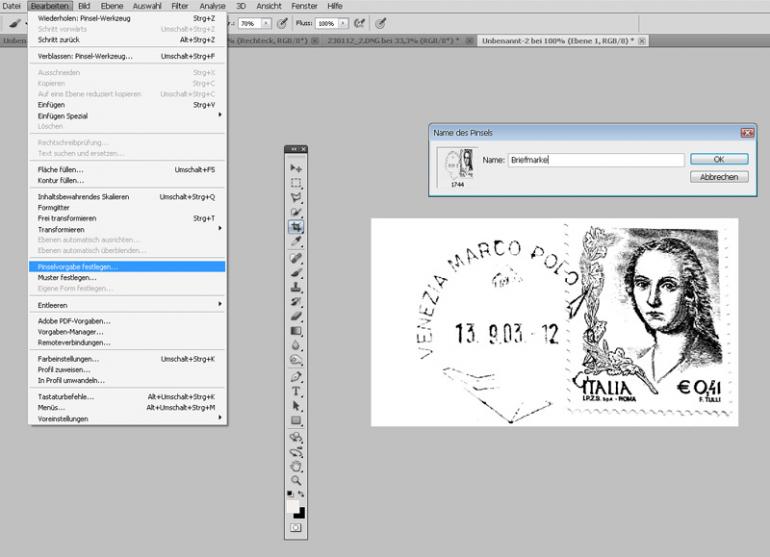Select the 3D Rotate tool
Image resolution: width=770 pixels, height=557 pixels.
296,437
